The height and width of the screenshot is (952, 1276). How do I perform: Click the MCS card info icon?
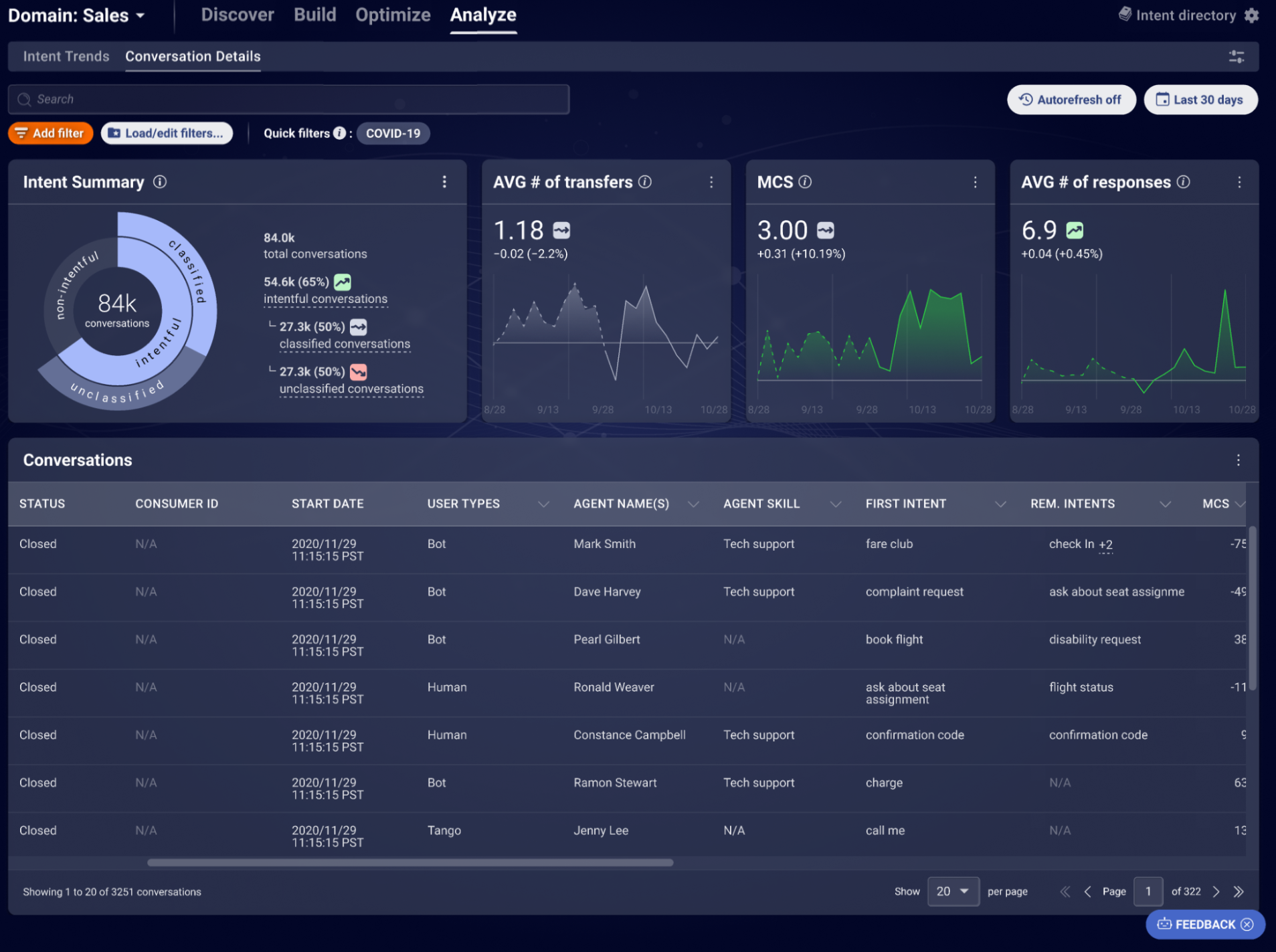point(806,182)
